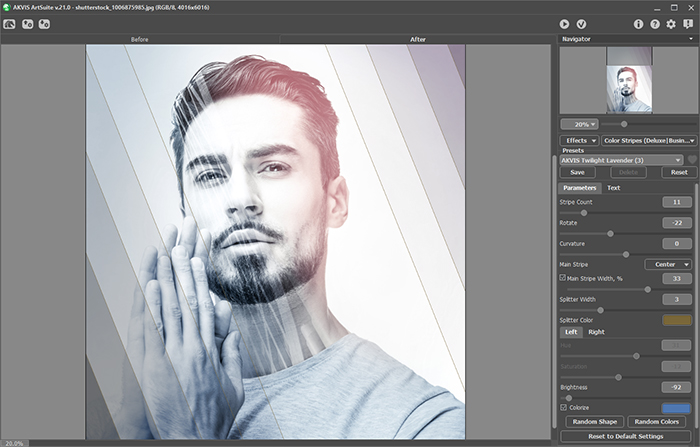This screenshot has height=447, width=700.
Task: Click Reset to Default Settings button
Action: click(627, 435)
